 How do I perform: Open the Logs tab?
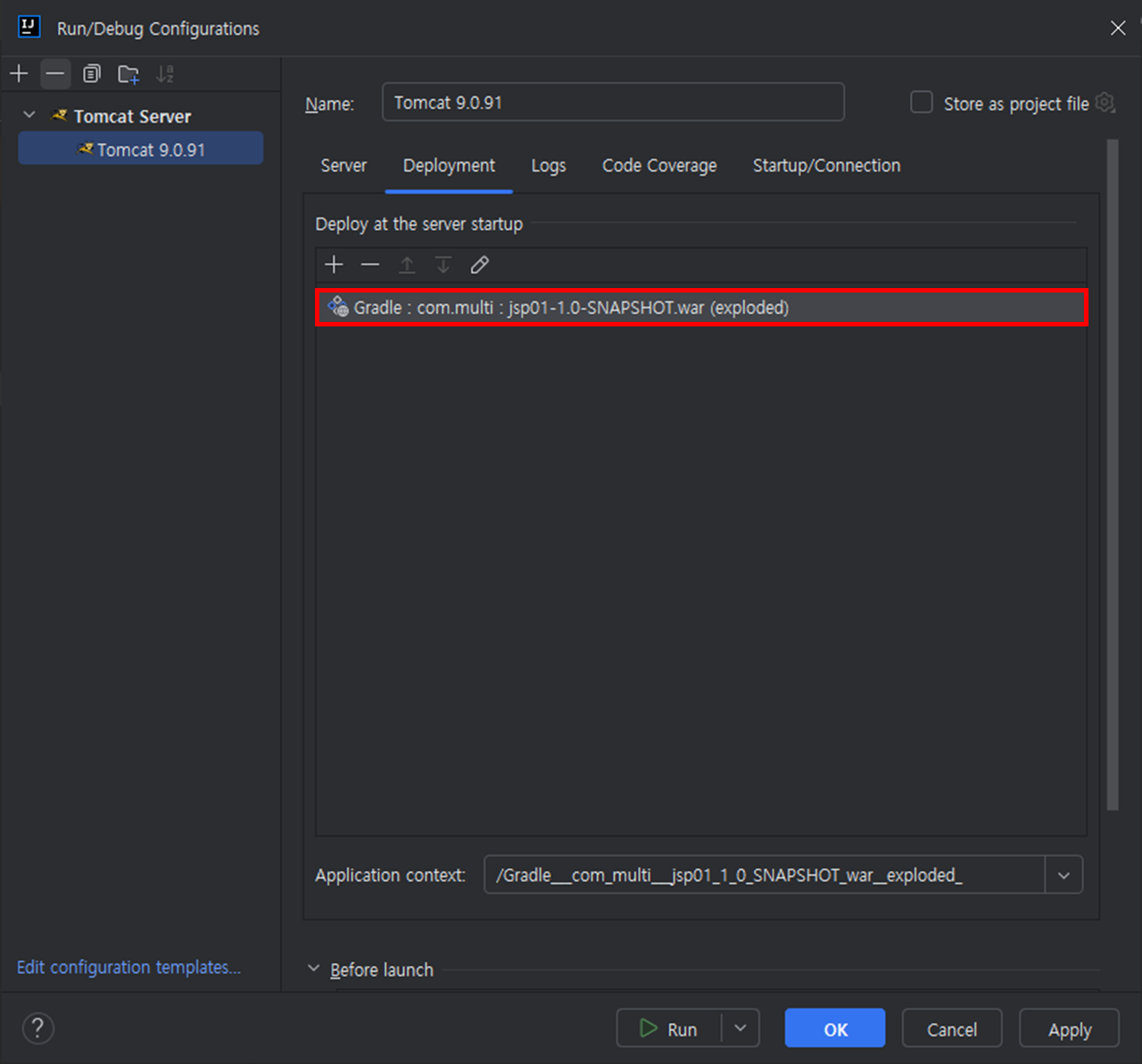549,166
